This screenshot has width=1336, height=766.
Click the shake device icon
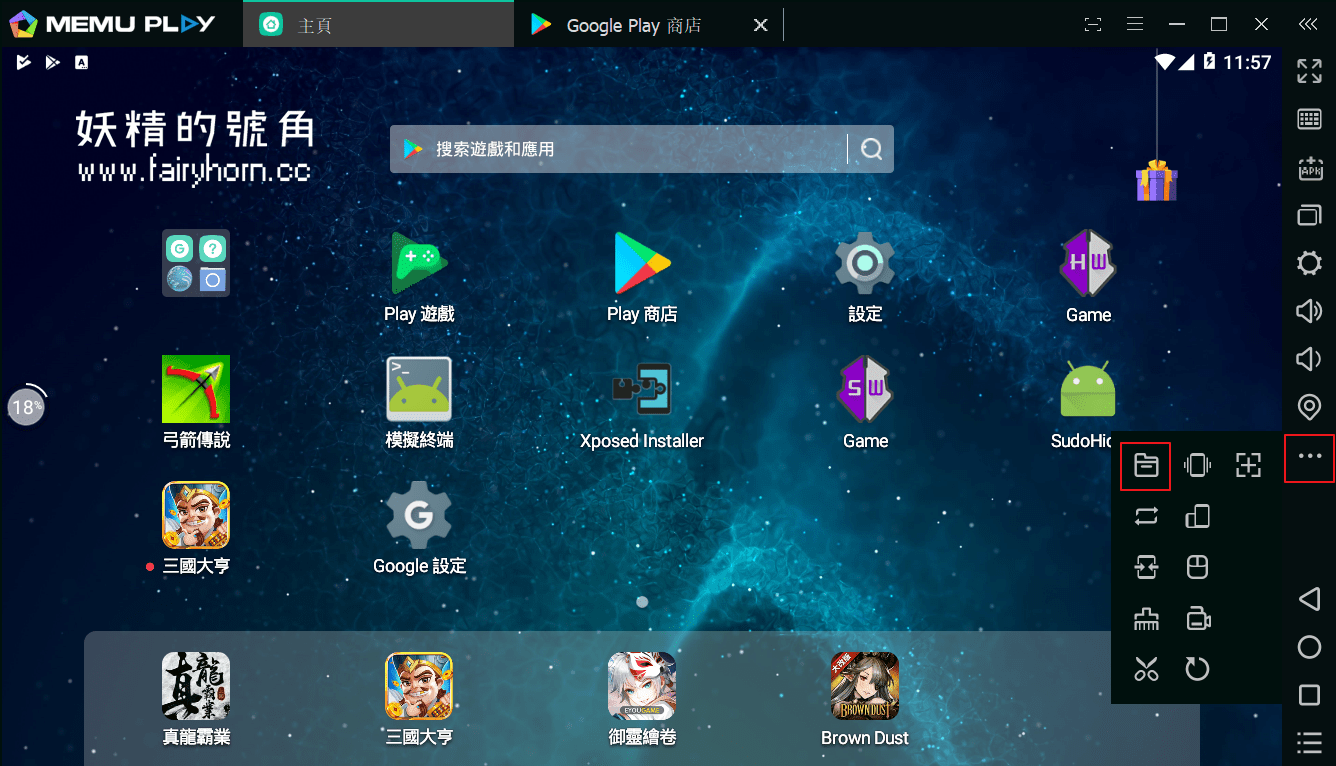[1197, 465]
